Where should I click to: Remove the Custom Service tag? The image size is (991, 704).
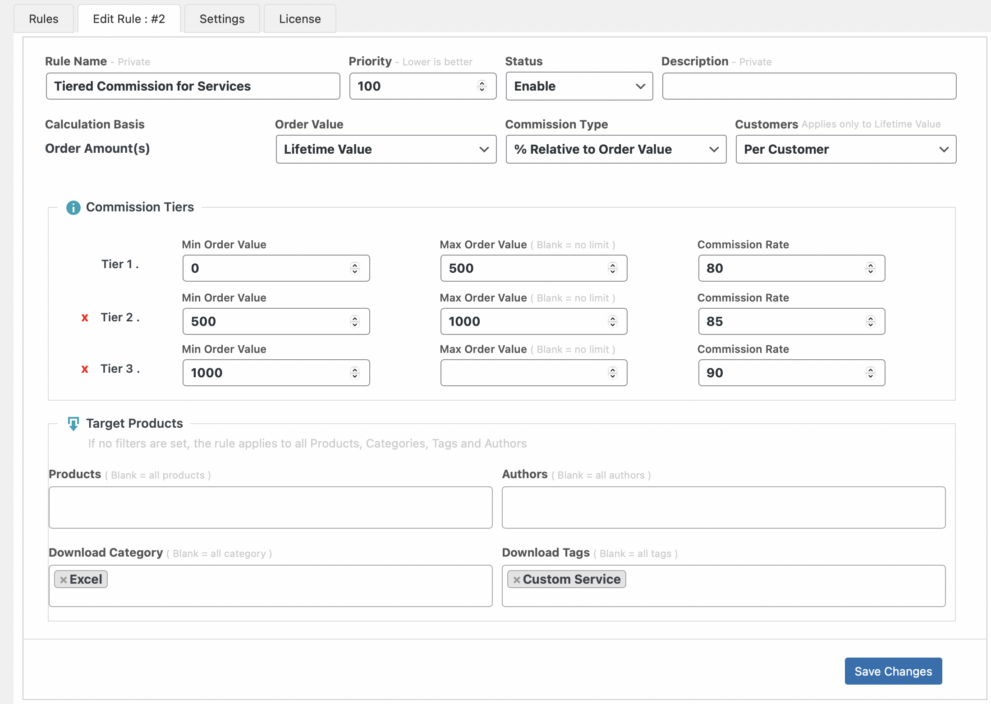pyautogui.click(x=516, y=580)
